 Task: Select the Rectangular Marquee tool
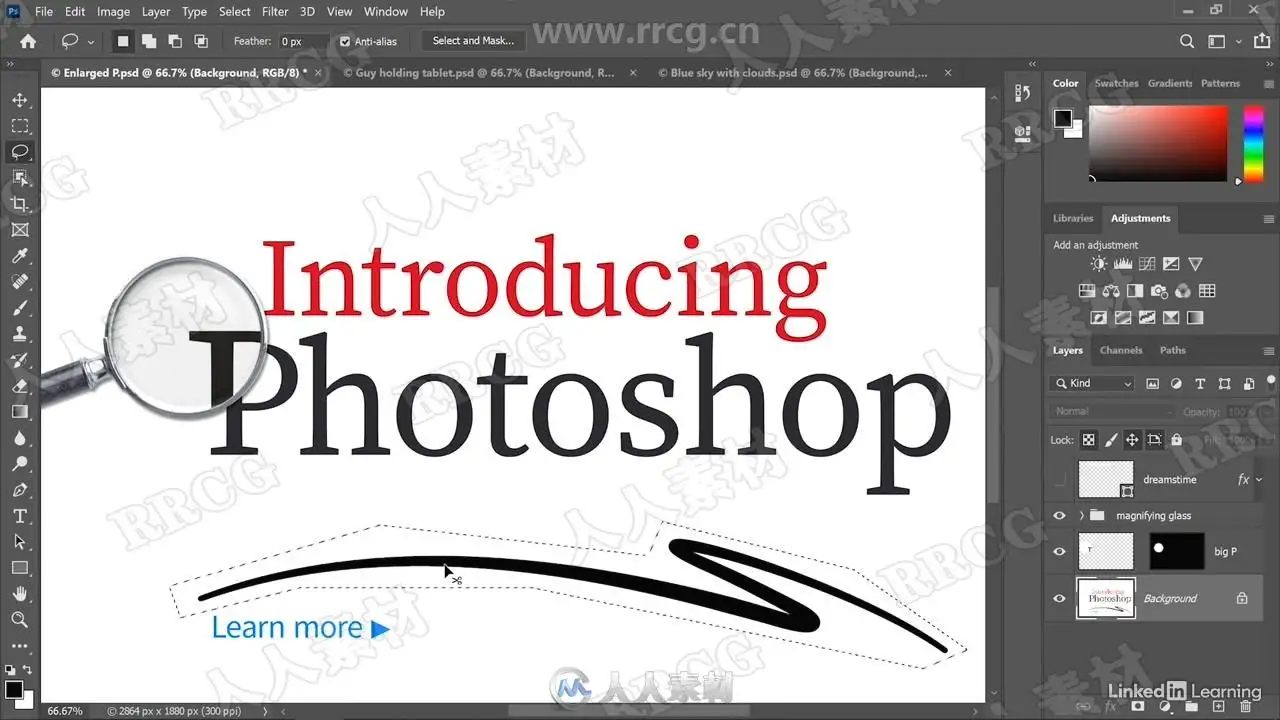19,126
